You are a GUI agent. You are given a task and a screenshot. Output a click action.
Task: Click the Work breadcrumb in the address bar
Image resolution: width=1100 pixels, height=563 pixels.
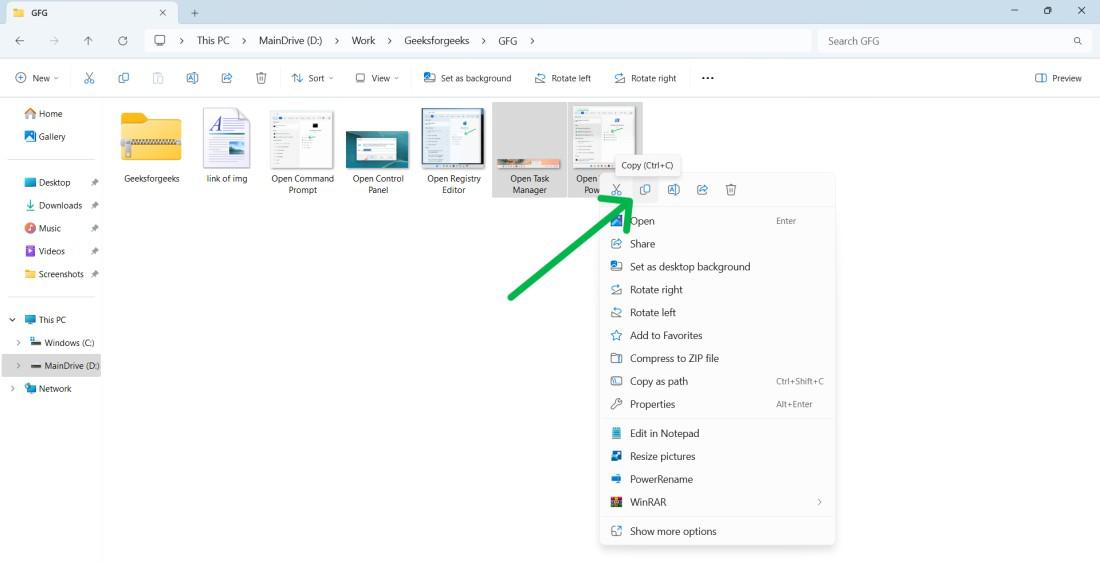363,41
